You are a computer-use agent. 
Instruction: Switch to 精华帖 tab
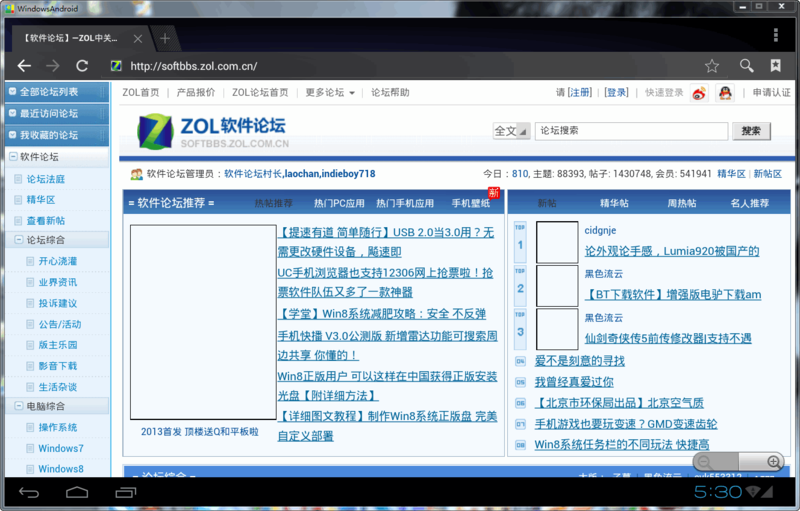coord(614,203)
